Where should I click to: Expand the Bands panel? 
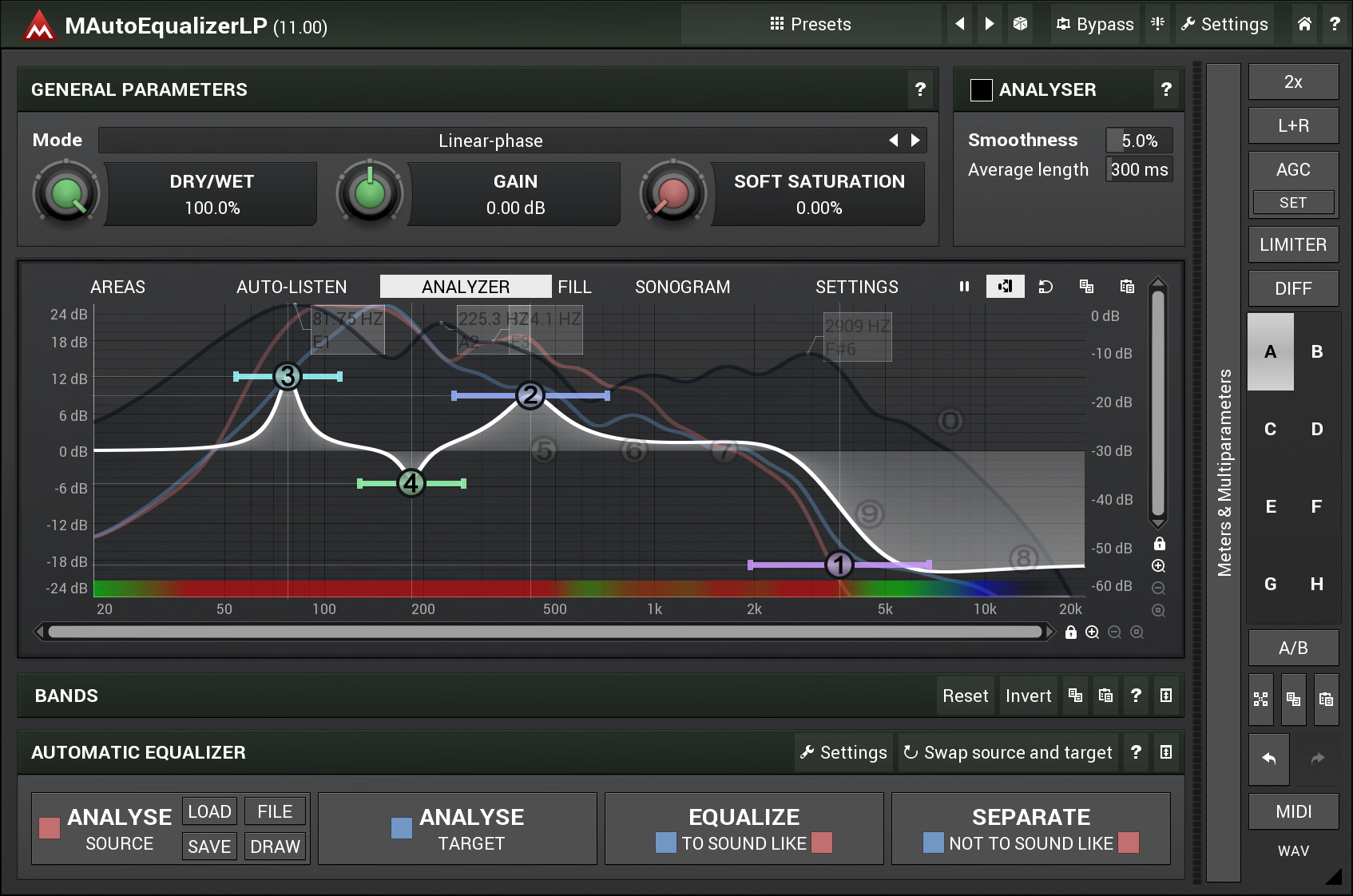[x=1166, y=696]
